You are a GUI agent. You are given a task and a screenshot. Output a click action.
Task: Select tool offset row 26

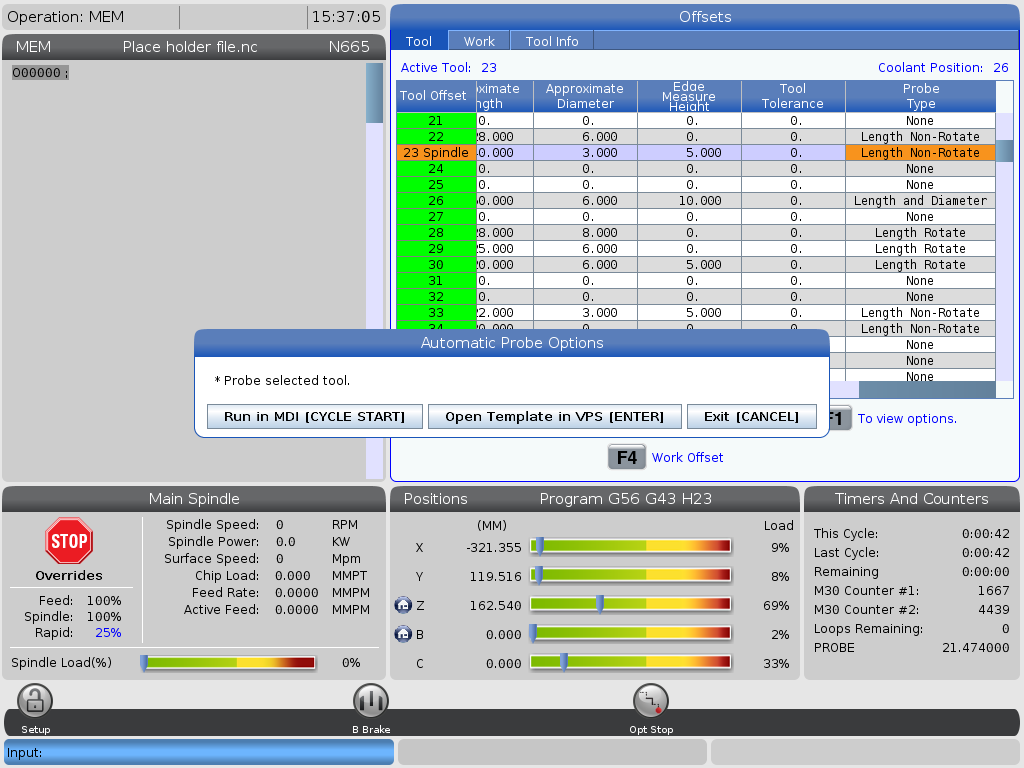tap(696, 200)
